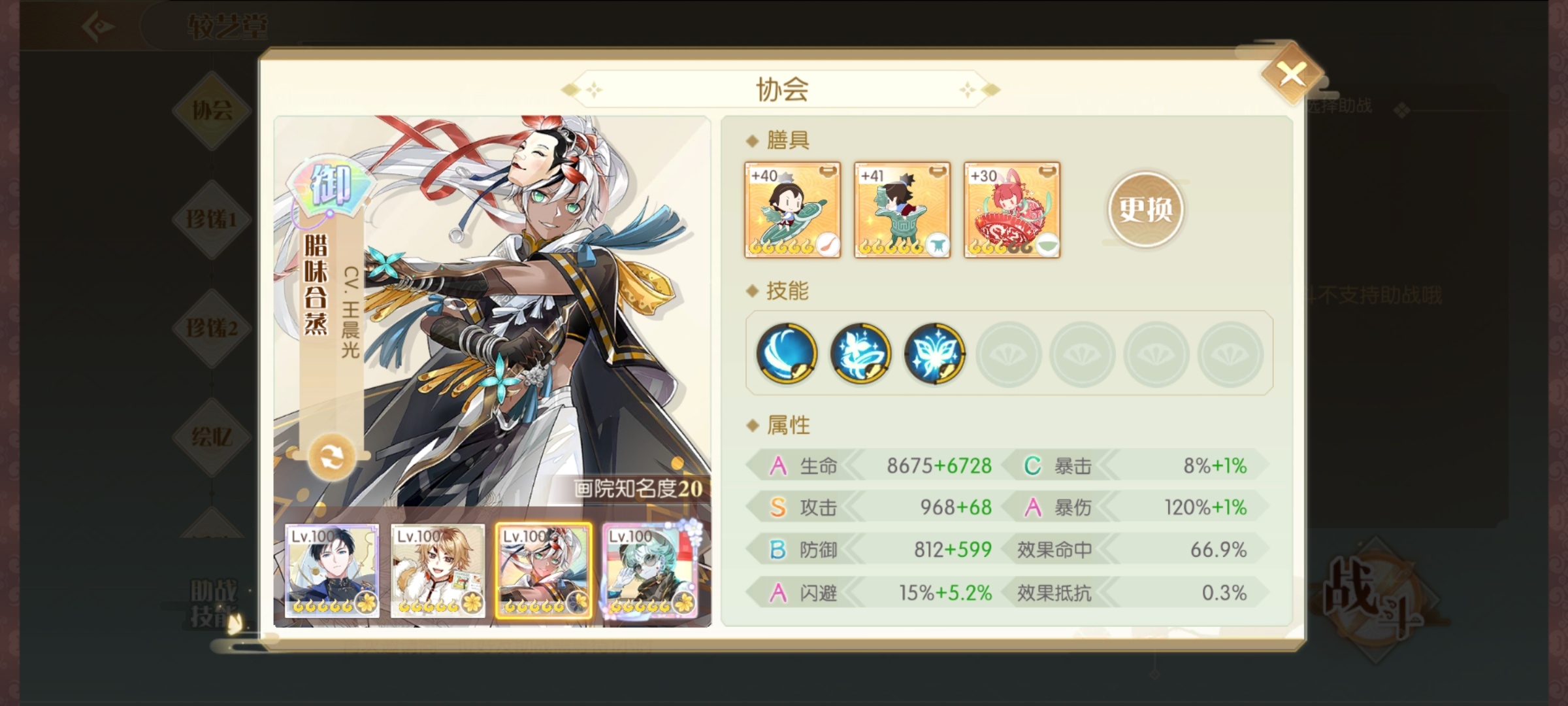The width and height of the screenshot is (1568, 706).
Task: Switch to the 协会 side tab
Action: (x=212, y=110)
